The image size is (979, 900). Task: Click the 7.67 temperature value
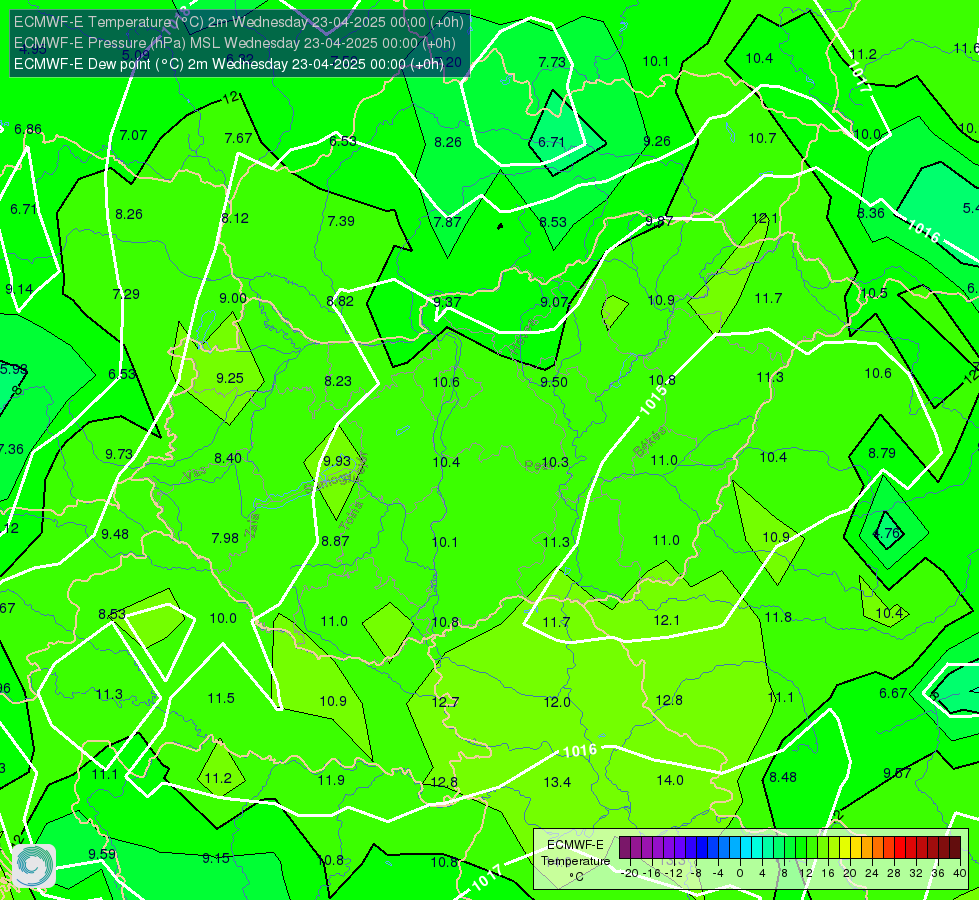click(x=239, y=138)
